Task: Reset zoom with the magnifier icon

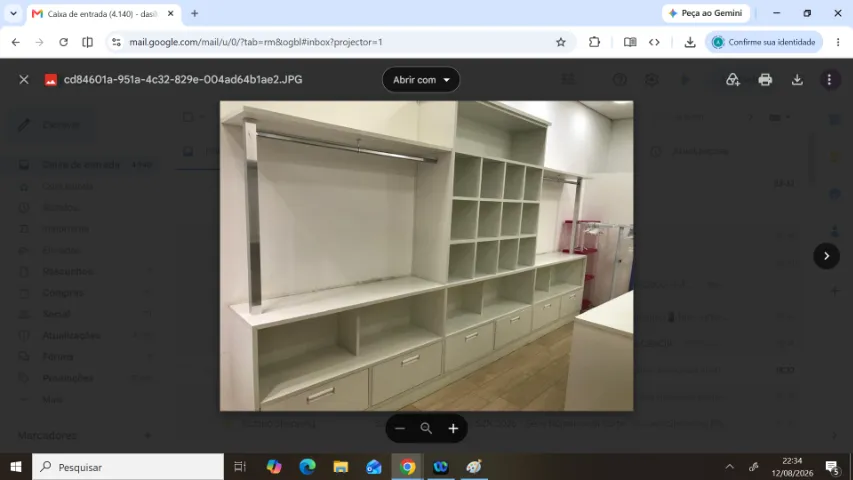Action: pyautogui.click(x=426, y=428)
